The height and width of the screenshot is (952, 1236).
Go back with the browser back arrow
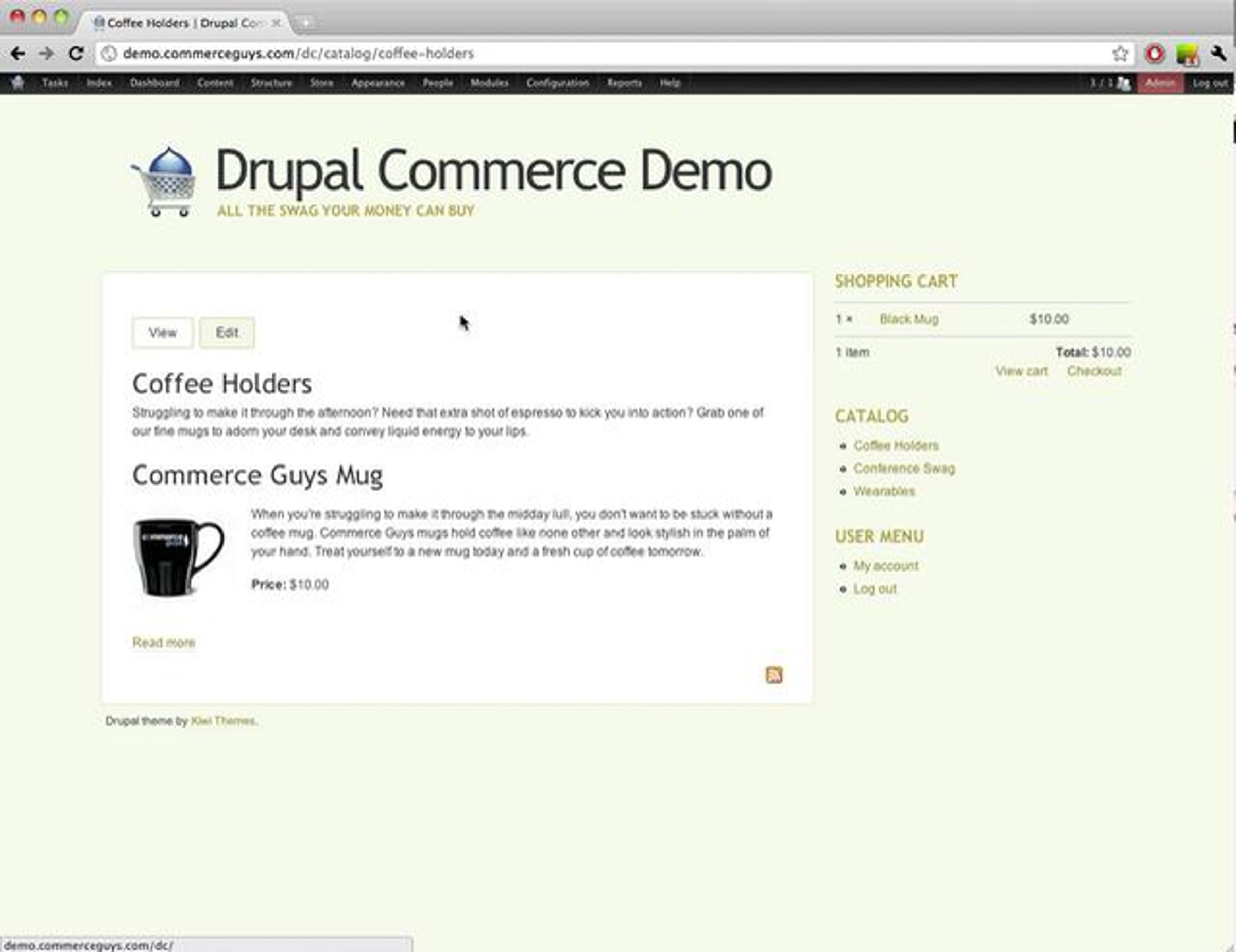18,54
